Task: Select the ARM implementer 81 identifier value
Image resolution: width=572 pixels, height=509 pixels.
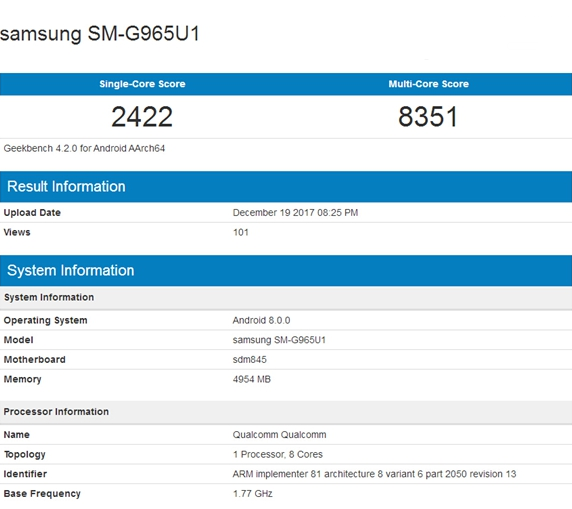Action: point(374,474)
